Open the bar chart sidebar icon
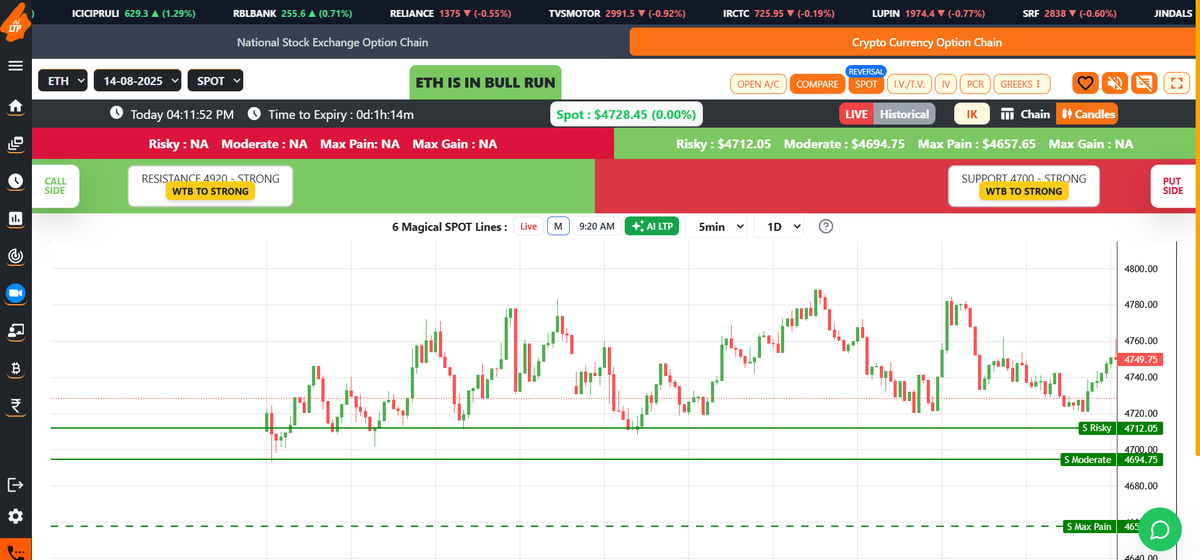1200x560 pixels. click(x=15, y=218)
